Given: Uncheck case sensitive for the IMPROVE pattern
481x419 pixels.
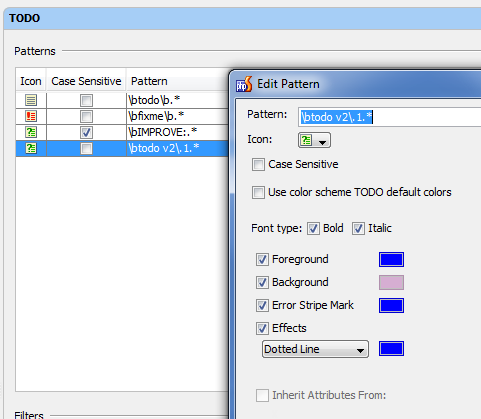Looking at the screenshot, I should coord(86,132).
